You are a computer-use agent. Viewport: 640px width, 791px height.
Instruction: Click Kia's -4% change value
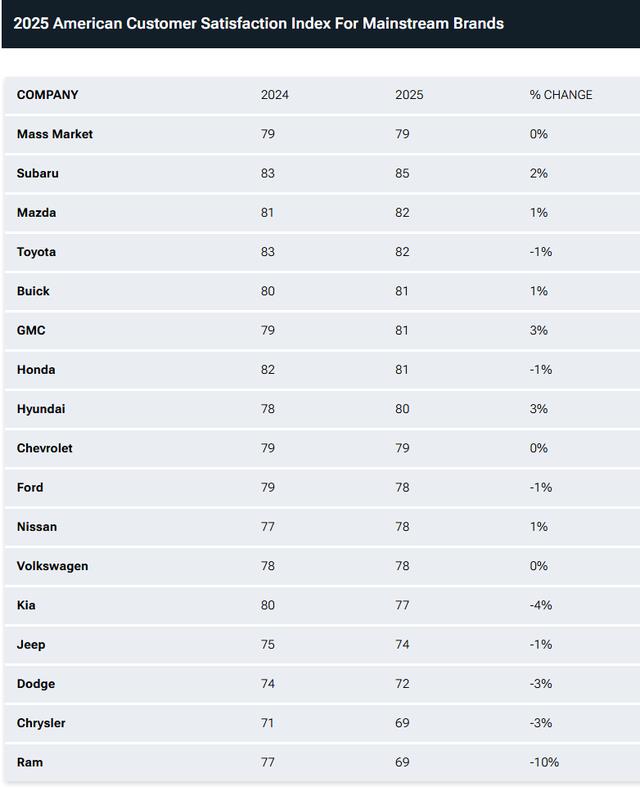[x=541, y=605]
